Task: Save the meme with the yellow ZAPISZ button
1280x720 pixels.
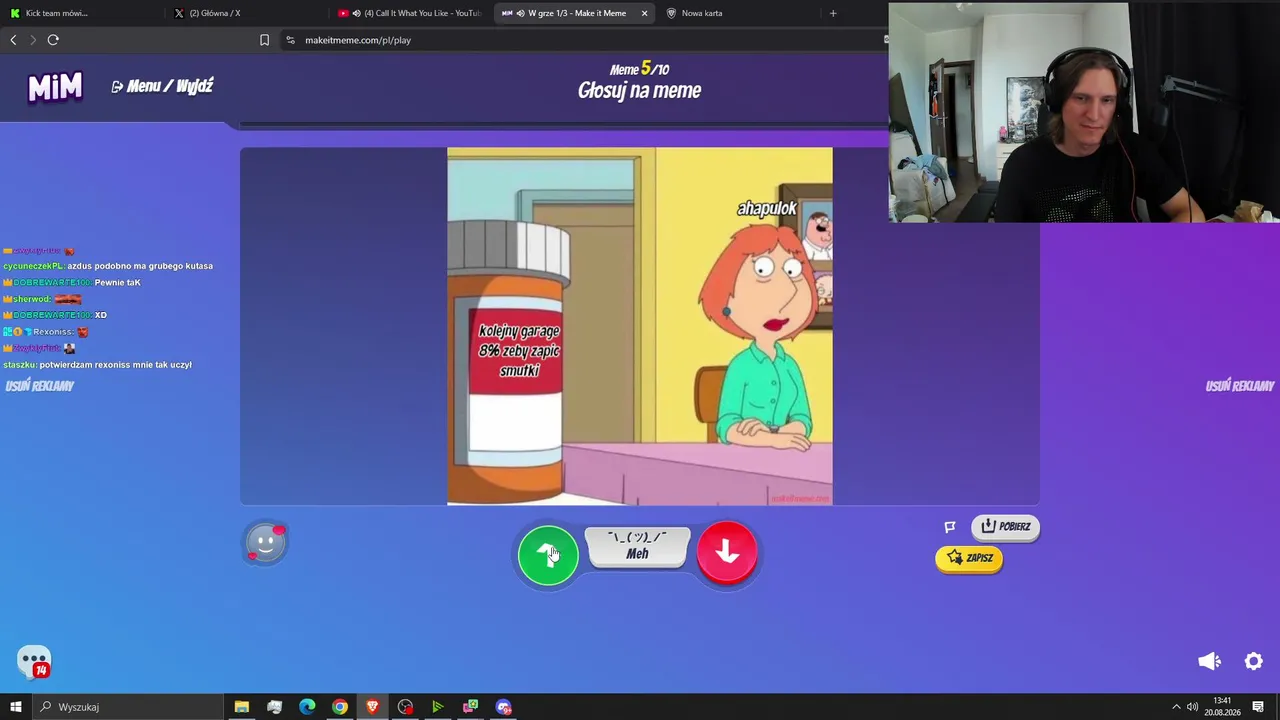Action: point(969,558)
